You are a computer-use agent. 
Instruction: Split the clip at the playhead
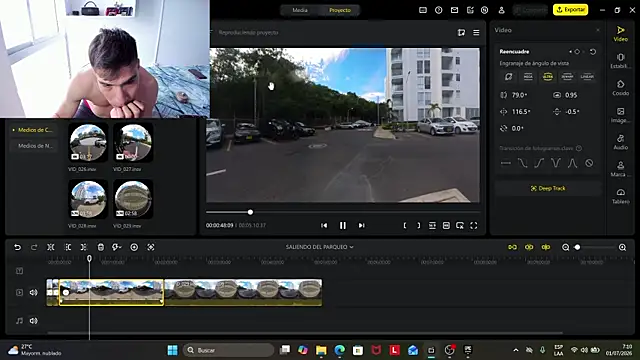(x=51, y=247)
